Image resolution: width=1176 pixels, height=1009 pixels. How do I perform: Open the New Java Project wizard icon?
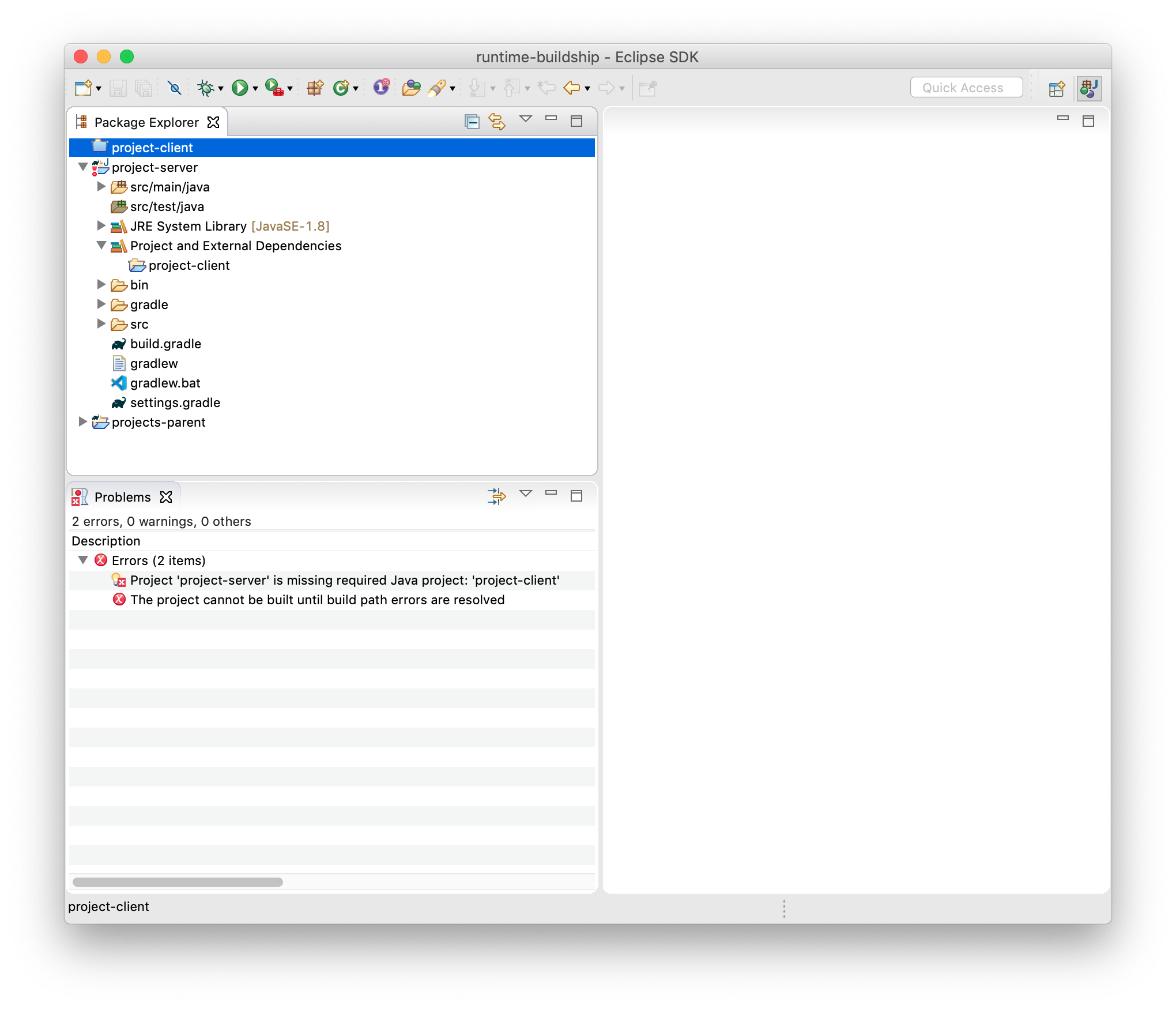coord(315,88)
